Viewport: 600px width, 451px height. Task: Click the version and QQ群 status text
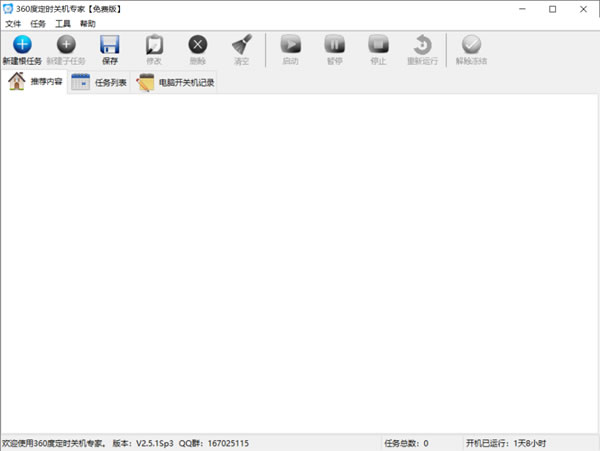(180, 443)
